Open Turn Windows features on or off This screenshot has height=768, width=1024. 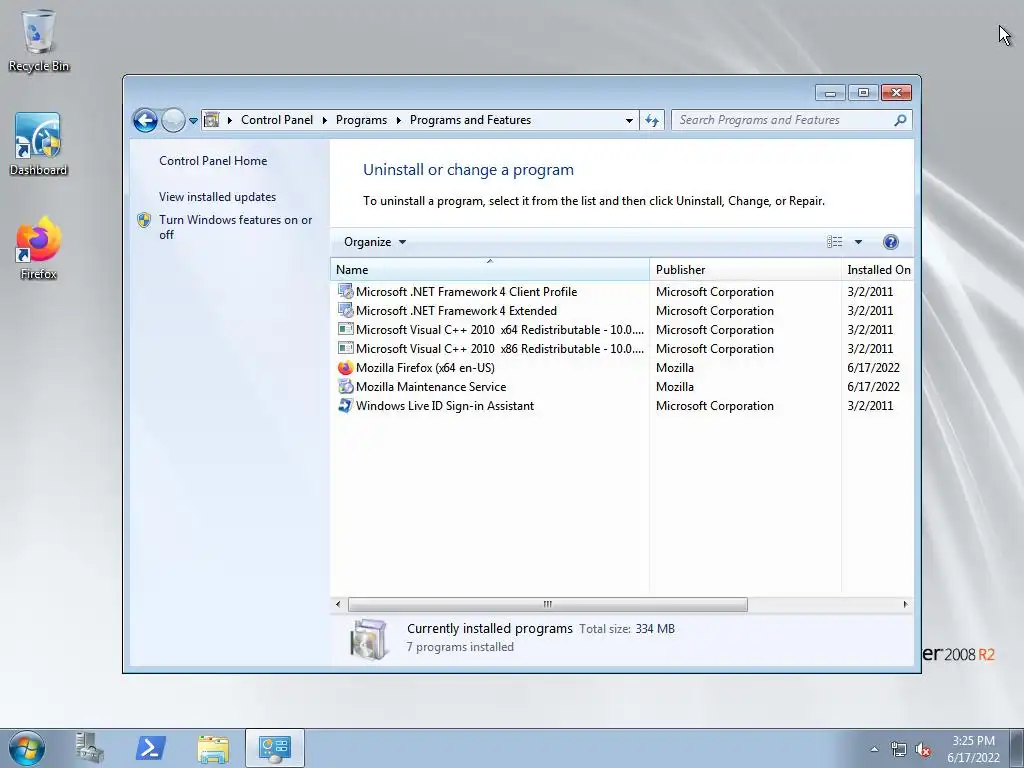pyautogui.click(x=236, y=227)
